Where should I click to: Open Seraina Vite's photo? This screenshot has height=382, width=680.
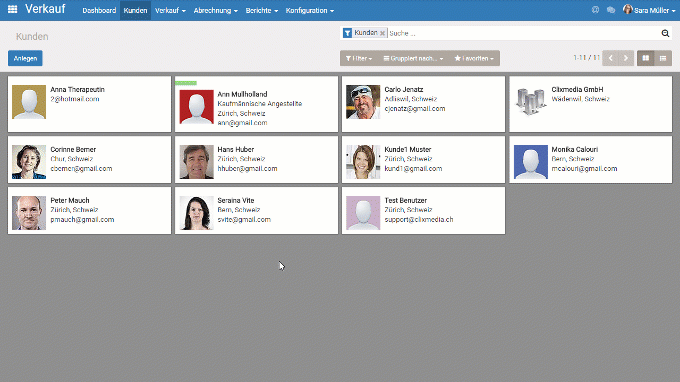pyautogui.click(x=196, y=213)
